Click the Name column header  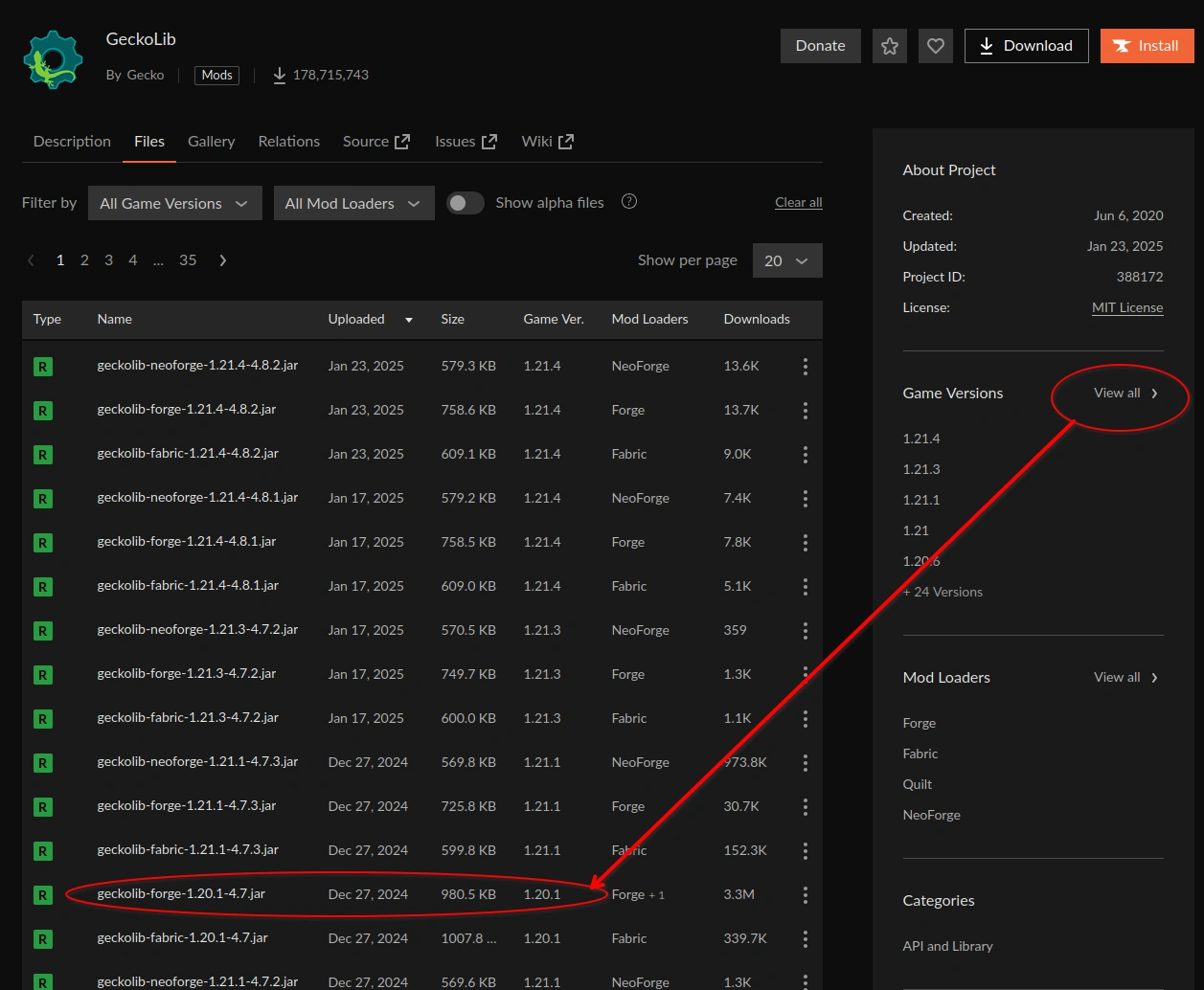tap(114, 319)
